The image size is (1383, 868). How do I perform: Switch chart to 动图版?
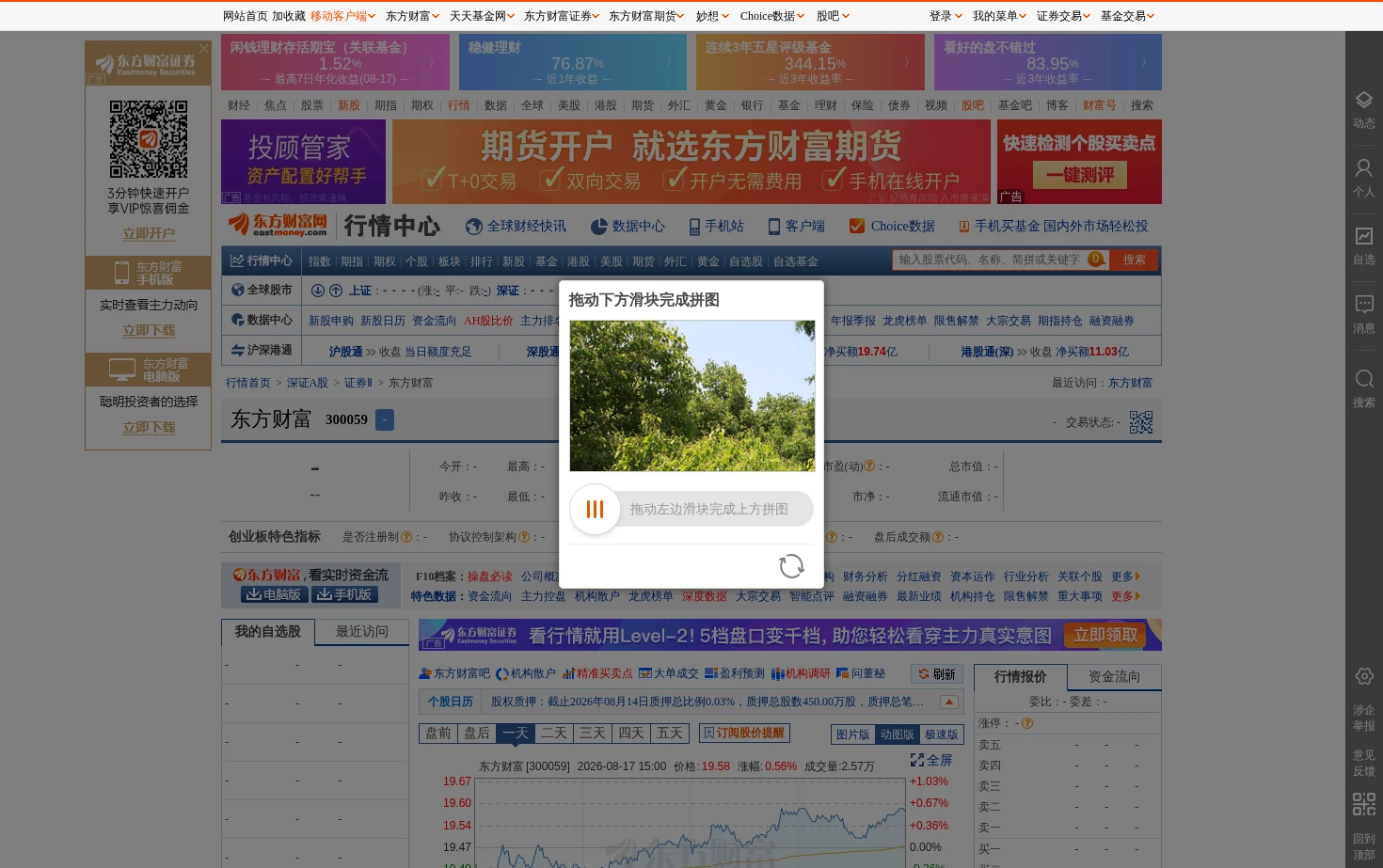pyautogui.click(x=897, y=734)
